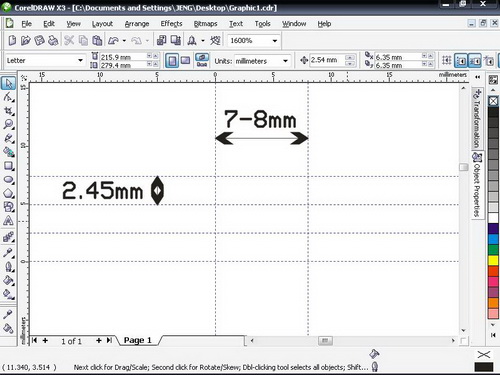
Task: Select the Text tool
Action: (8, 221)
